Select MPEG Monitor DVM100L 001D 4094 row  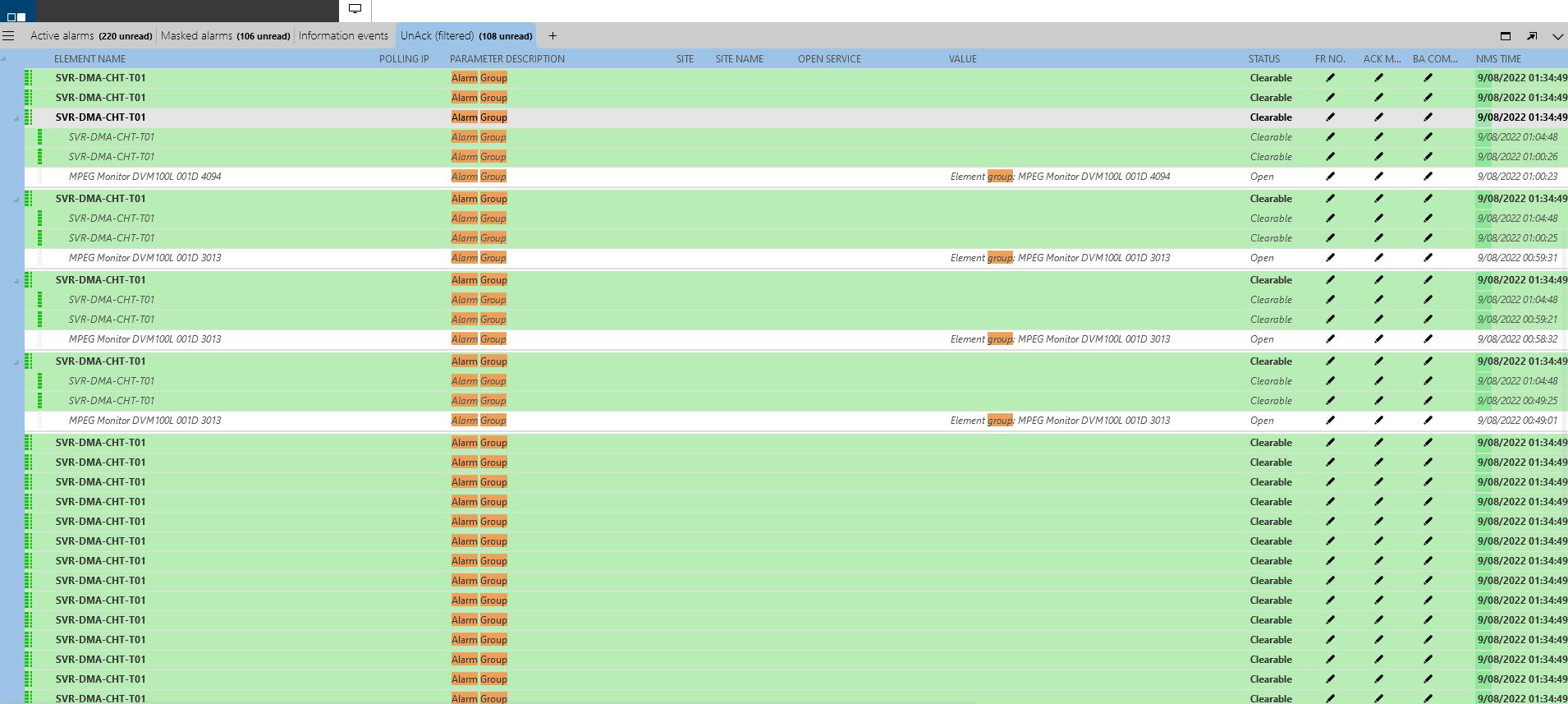point(795,177)
